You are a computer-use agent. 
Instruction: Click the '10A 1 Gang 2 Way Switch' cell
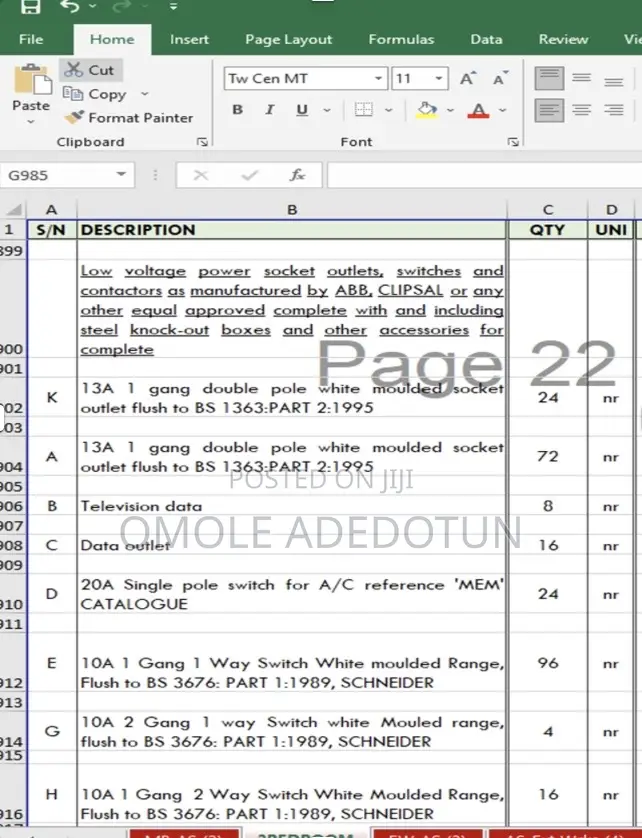(x=292, y=794)
